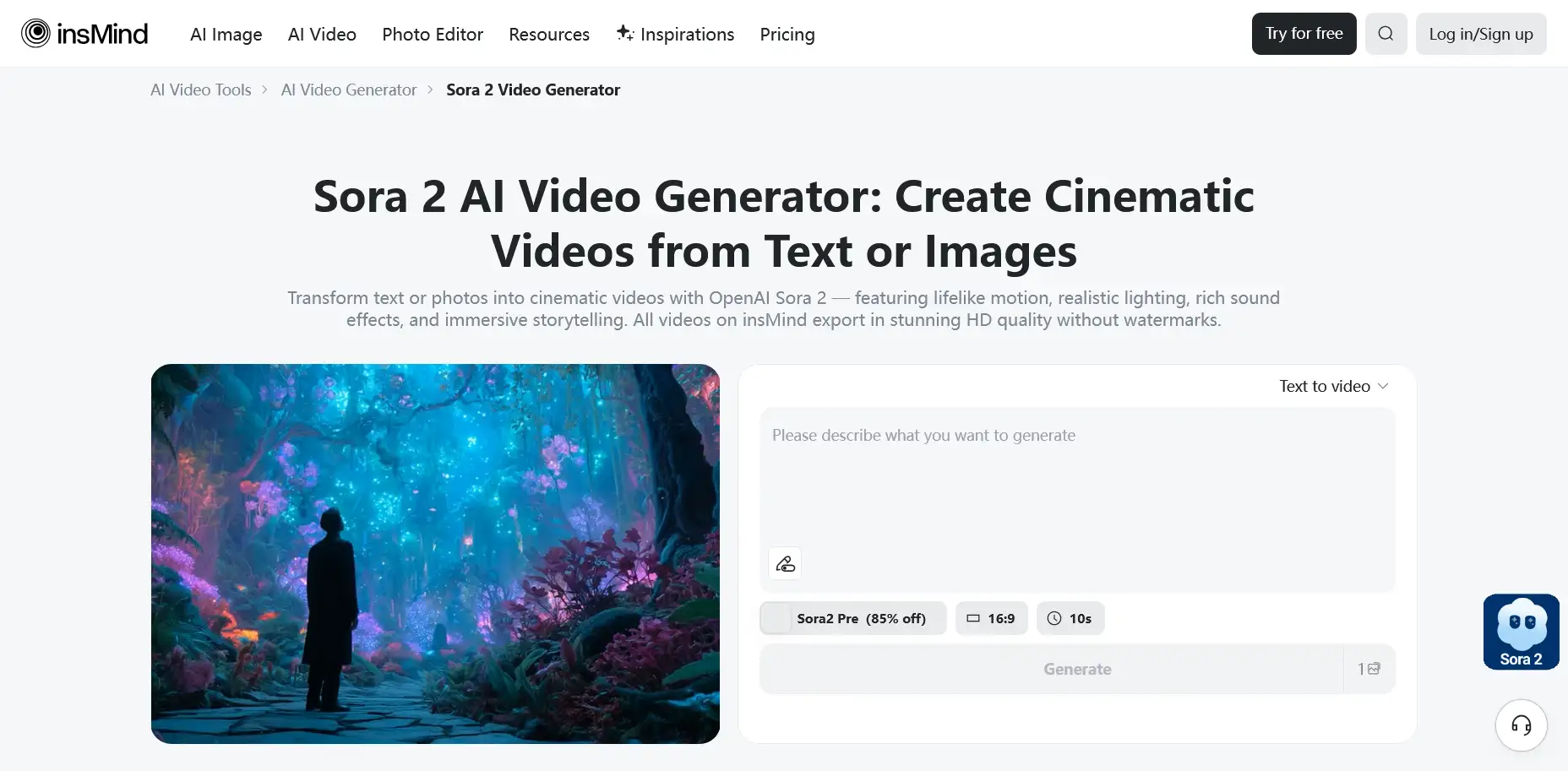Open the 10s duration selector

(x=1070, y=618)
